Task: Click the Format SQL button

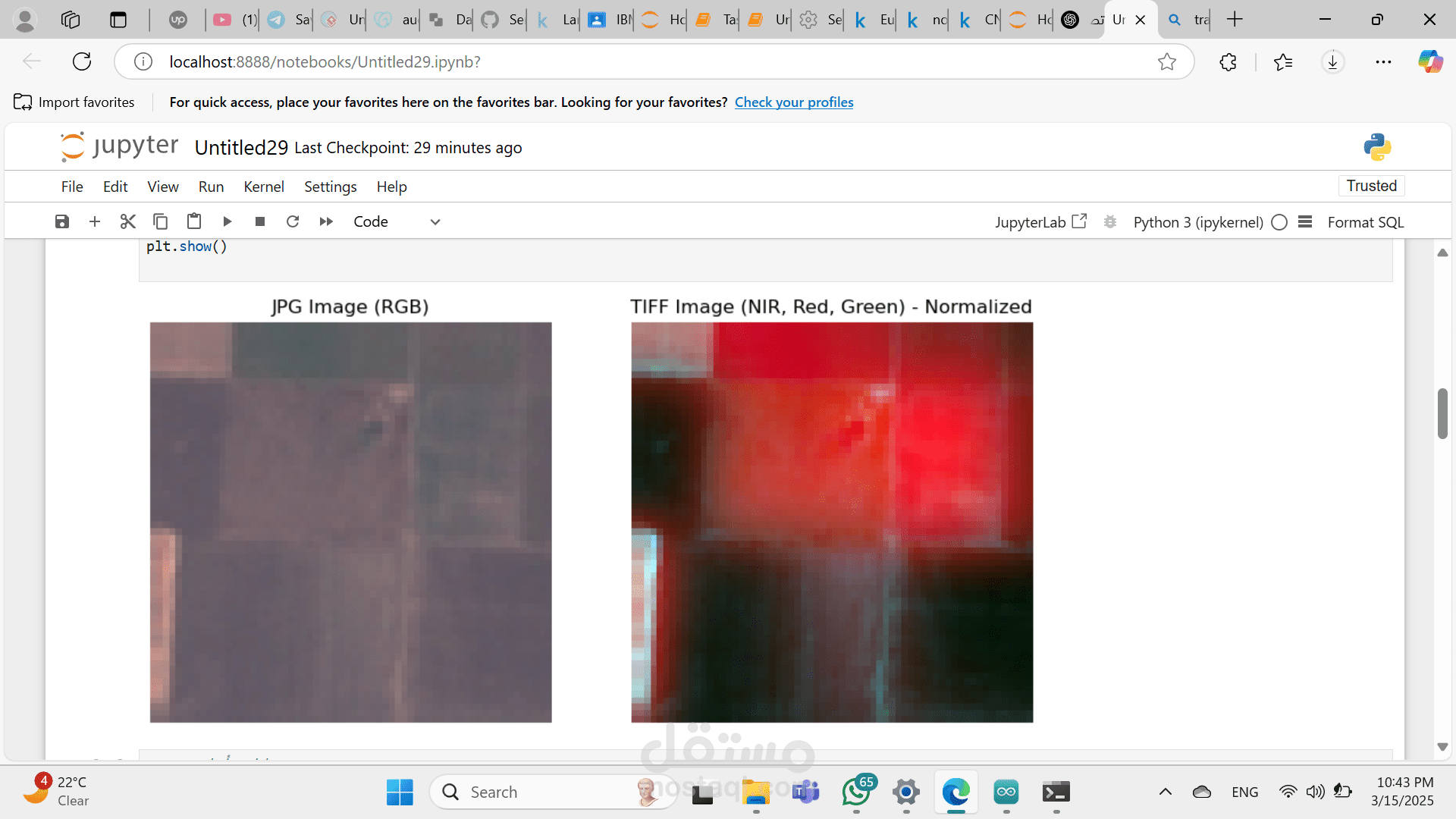Action: pos(1366,221)
